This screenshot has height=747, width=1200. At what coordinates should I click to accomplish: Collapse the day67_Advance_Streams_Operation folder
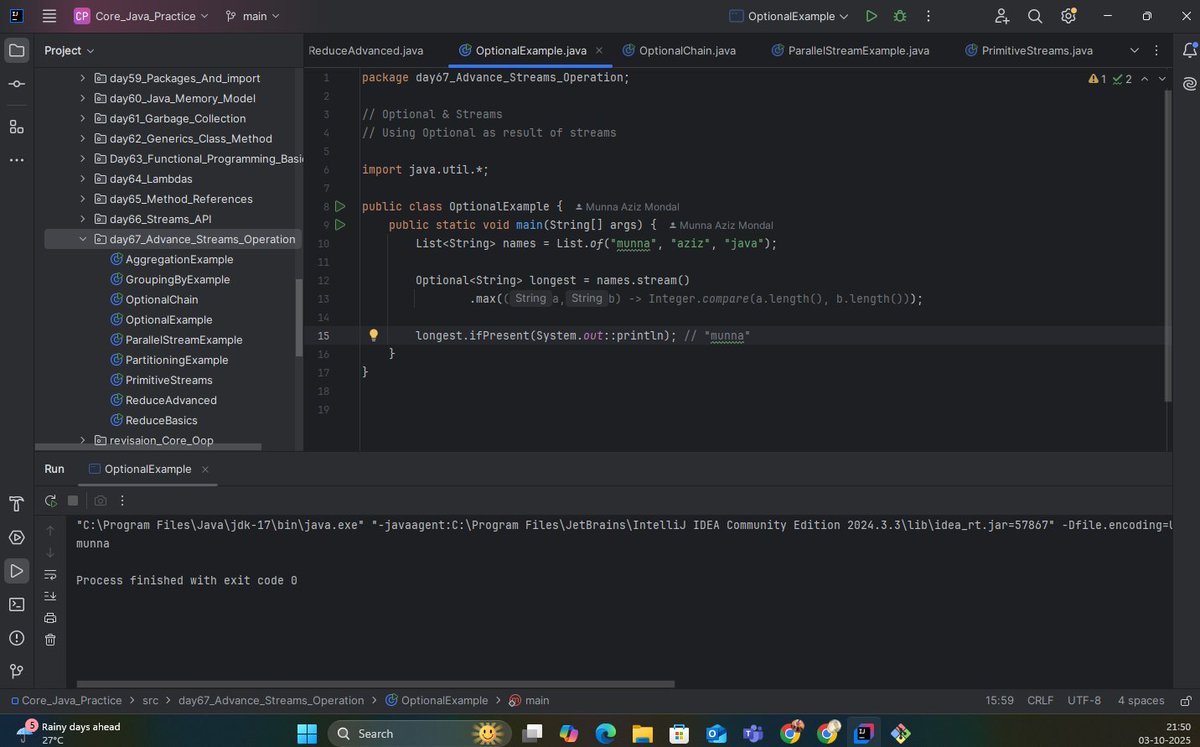83,239
